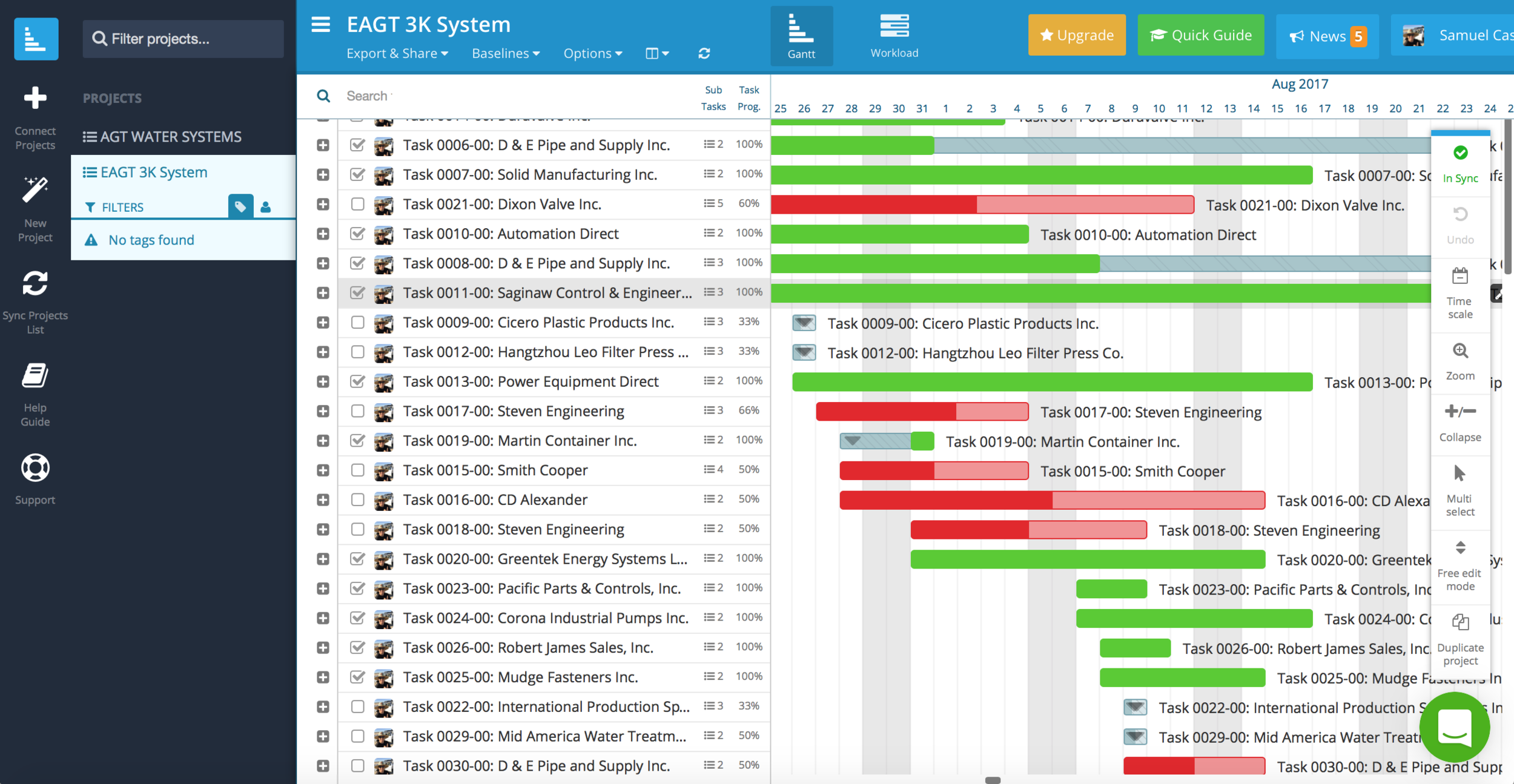Open the Zoom tool
Viewport: 1514px width, 784px height.
click(1460, 361)
